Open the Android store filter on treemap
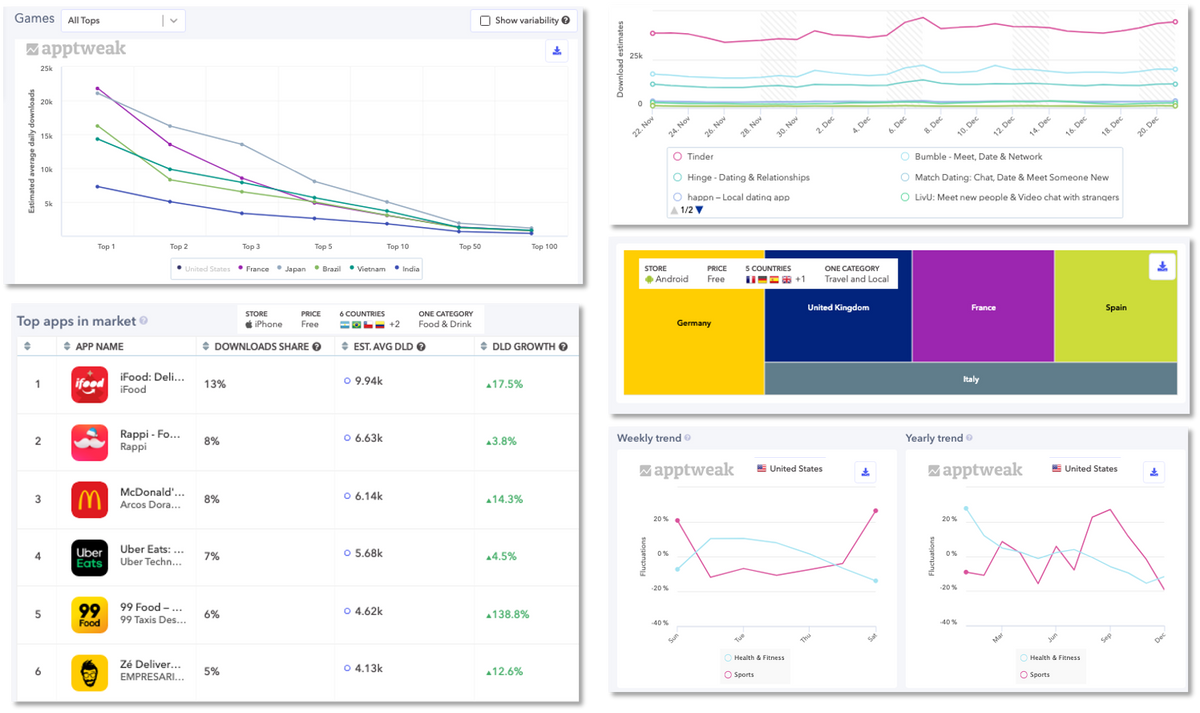 tap(669, 274)
